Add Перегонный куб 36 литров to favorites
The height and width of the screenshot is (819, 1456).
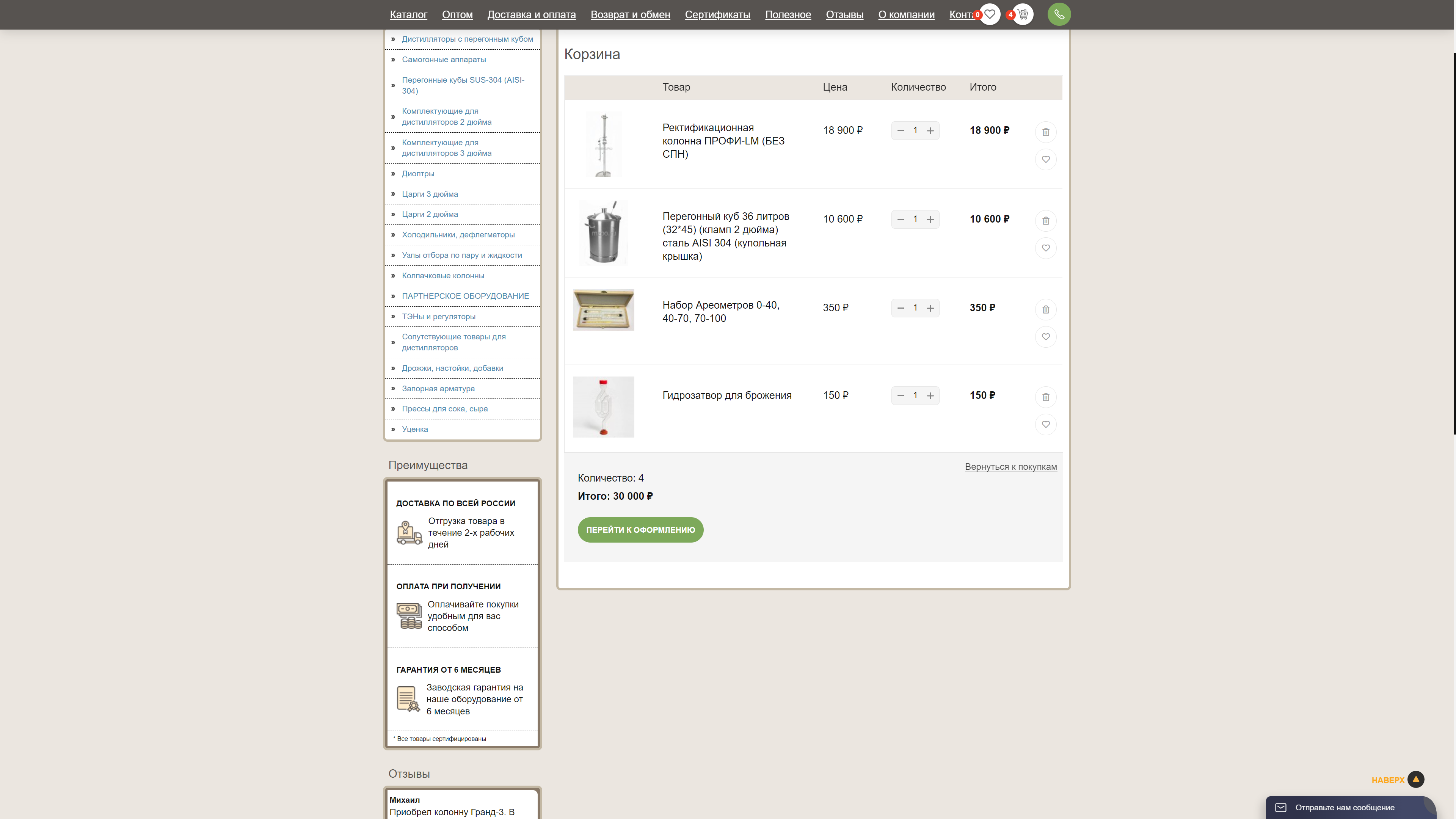(x=1045, y=248)
